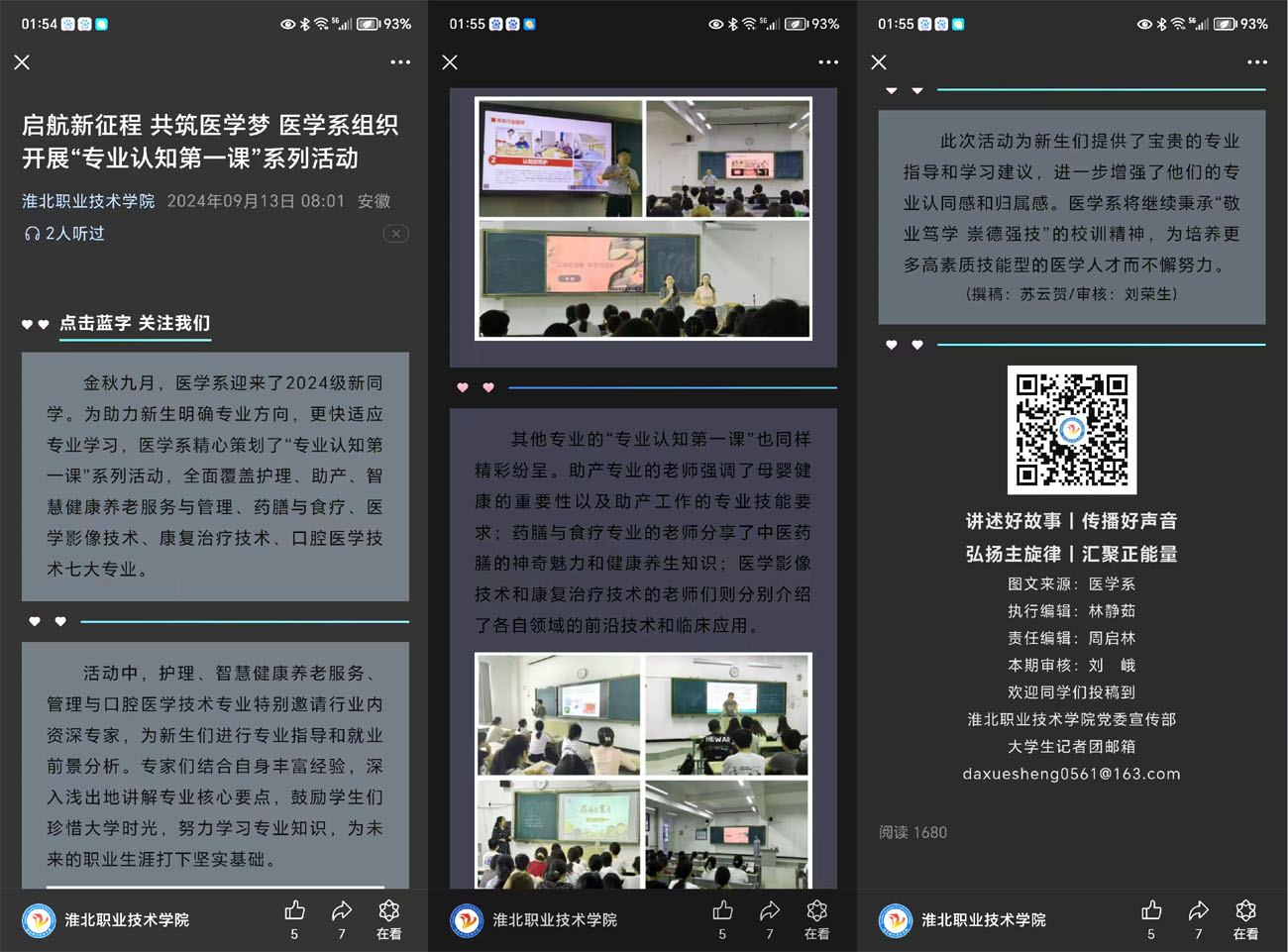Tap the thumbs-up like icon in middle screen

pyautogui.click(x=722, y=910)
